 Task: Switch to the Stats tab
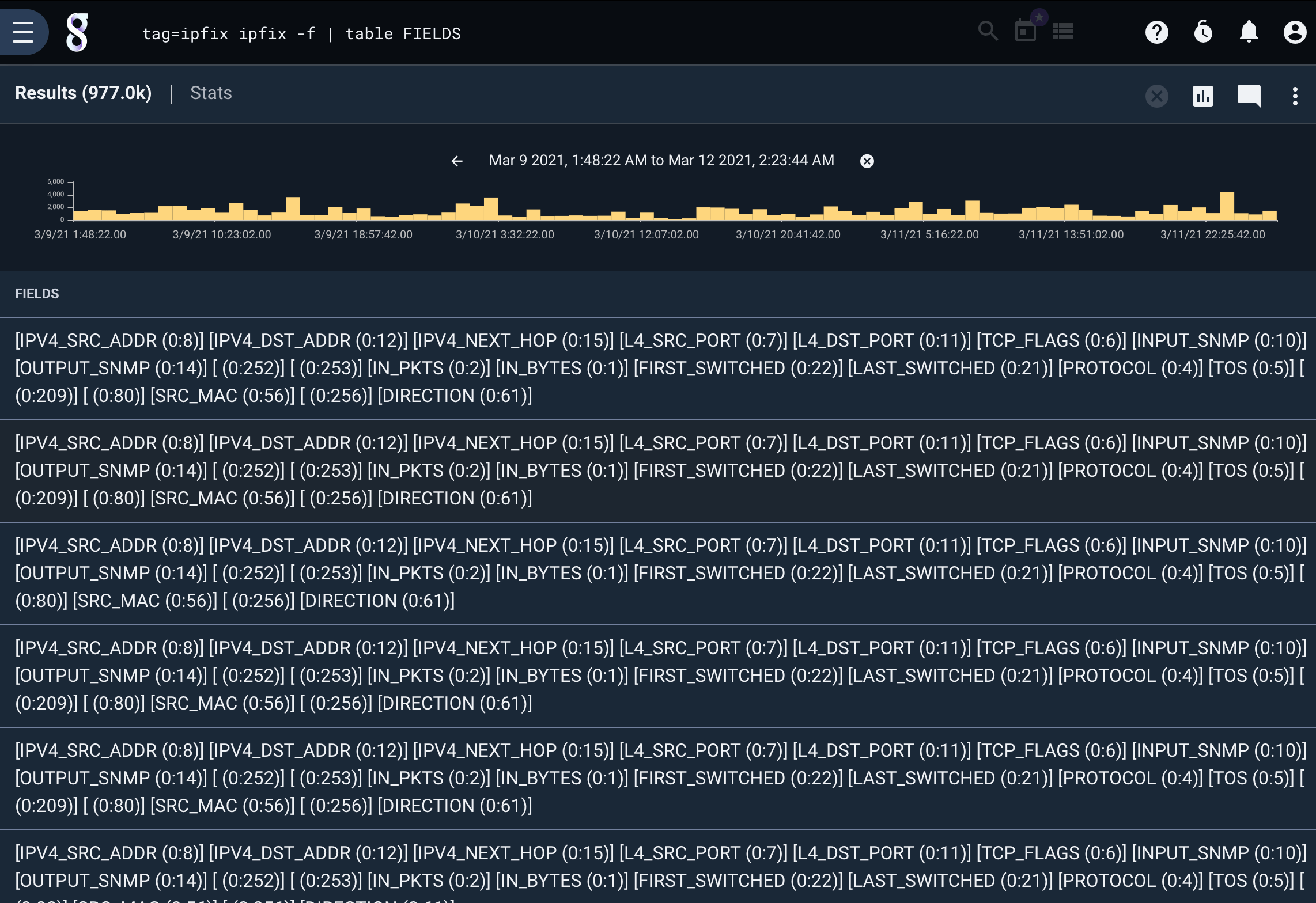pos(211,93)
